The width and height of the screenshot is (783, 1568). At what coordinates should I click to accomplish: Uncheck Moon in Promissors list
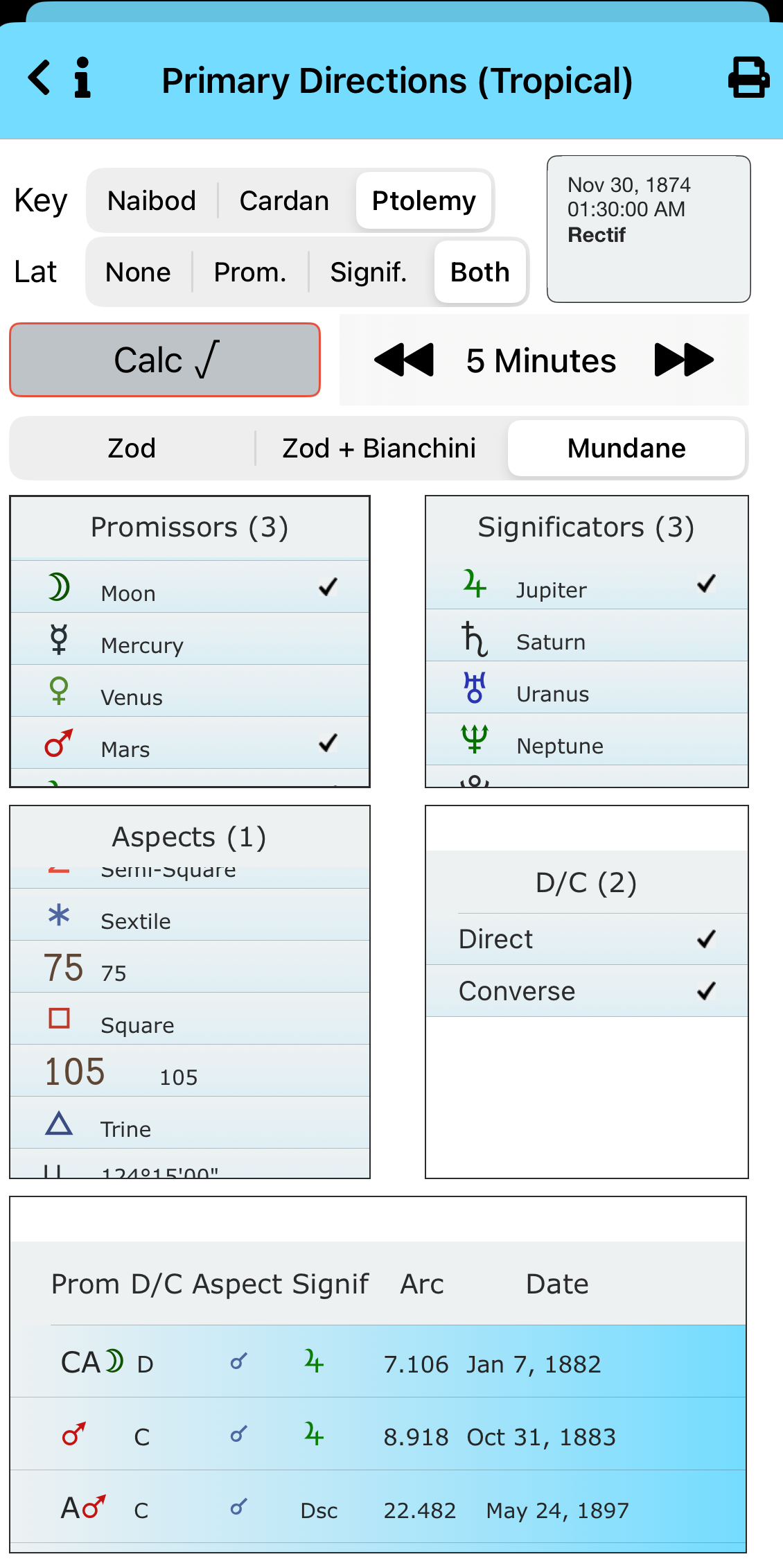coord(328,587)
